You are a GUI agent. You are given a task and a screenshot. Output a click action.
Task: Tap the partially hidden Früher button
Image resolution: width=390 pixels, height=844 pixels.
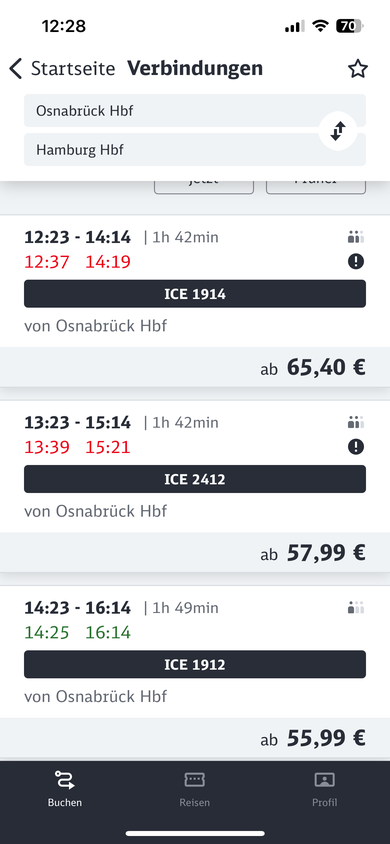click(316, 187)
